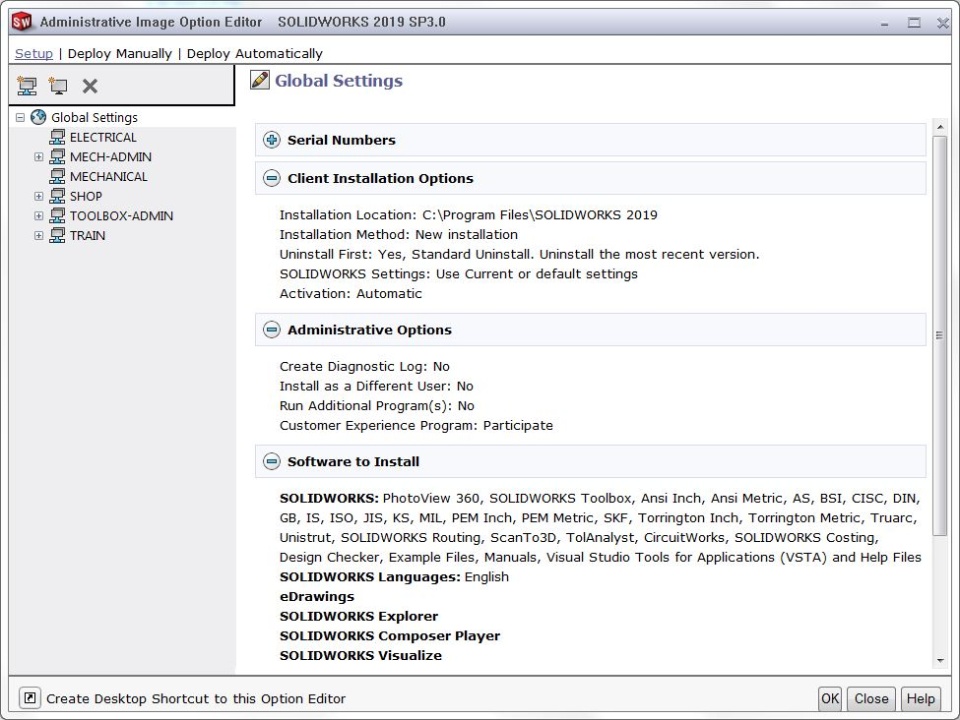This screenshot has height=720, width=960.
Task: Click the MECHANICAL group computer icon
Action: [x=57, y=176]
